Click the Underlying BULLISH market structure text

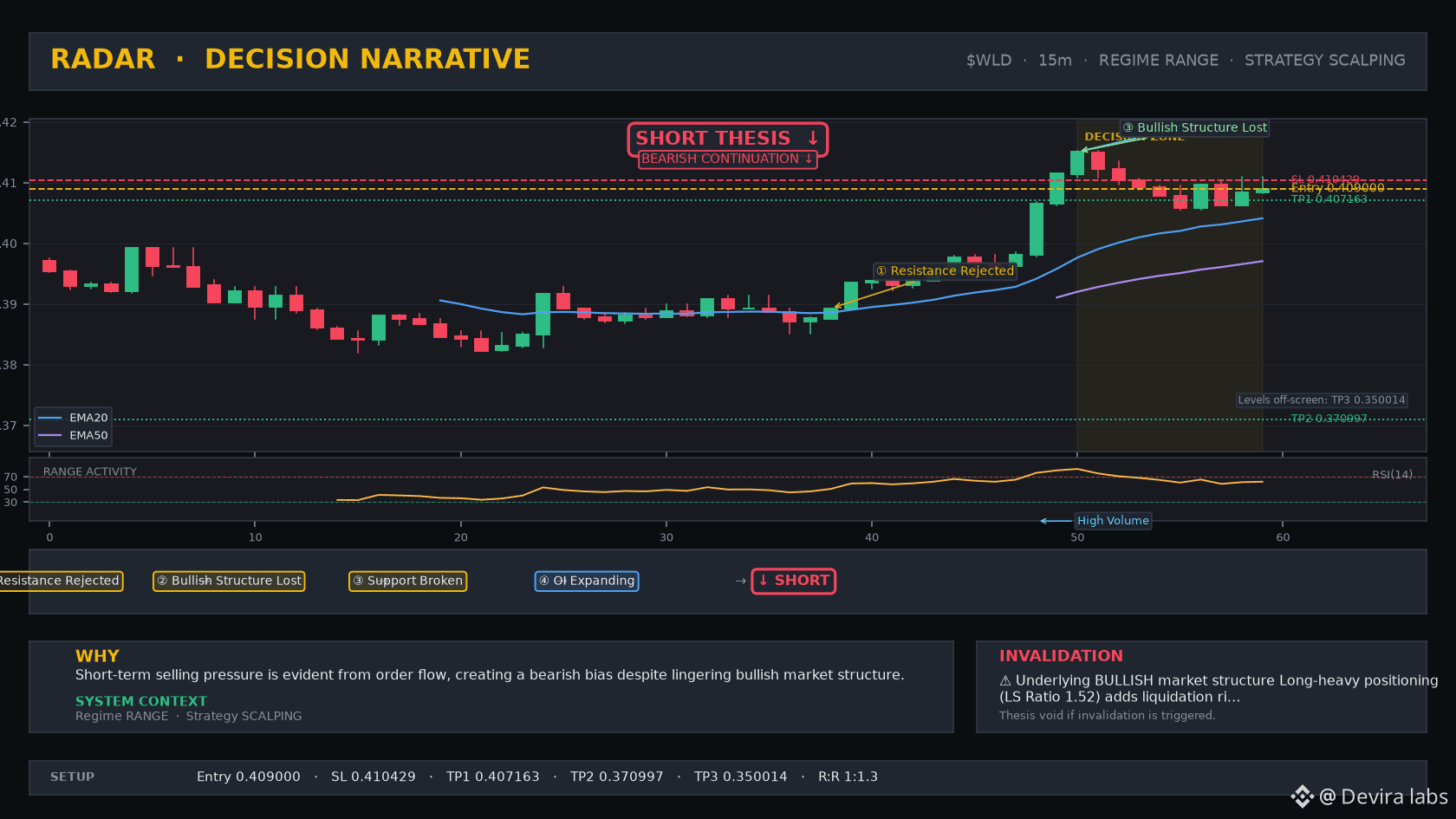coord(1219,689)
